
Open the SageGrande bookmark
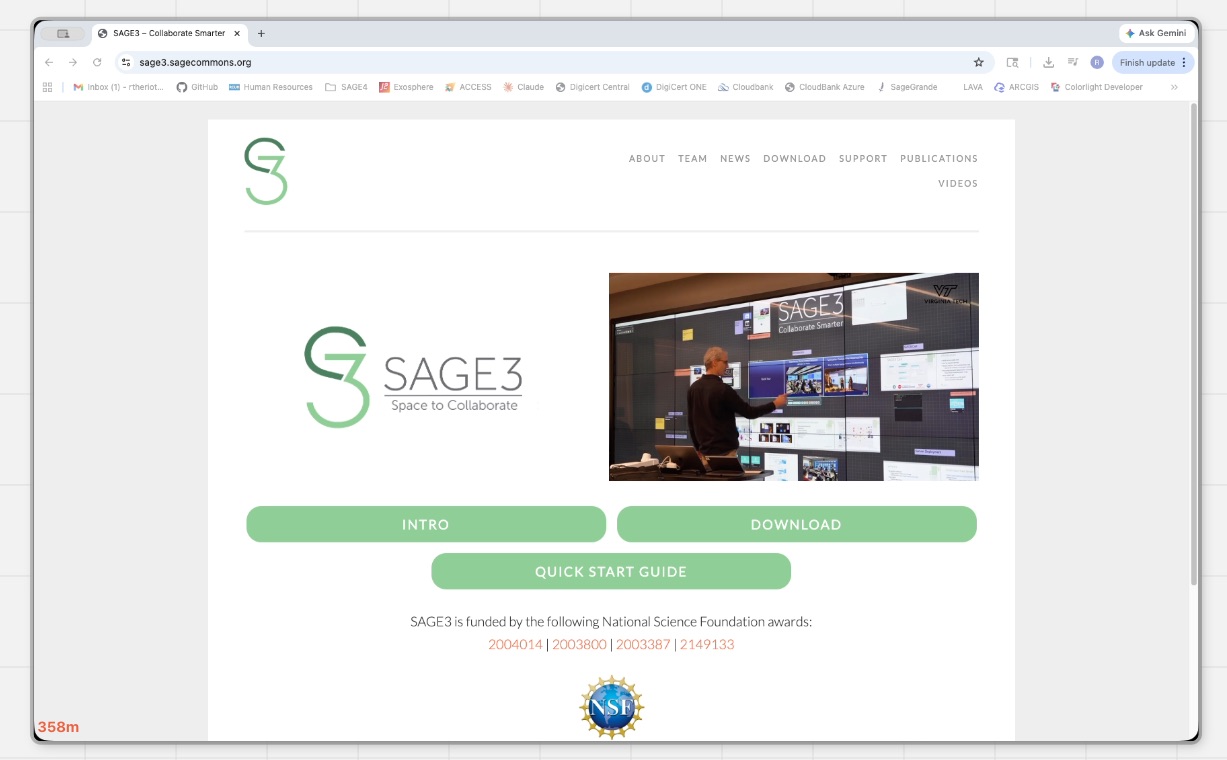coord(907,87)
